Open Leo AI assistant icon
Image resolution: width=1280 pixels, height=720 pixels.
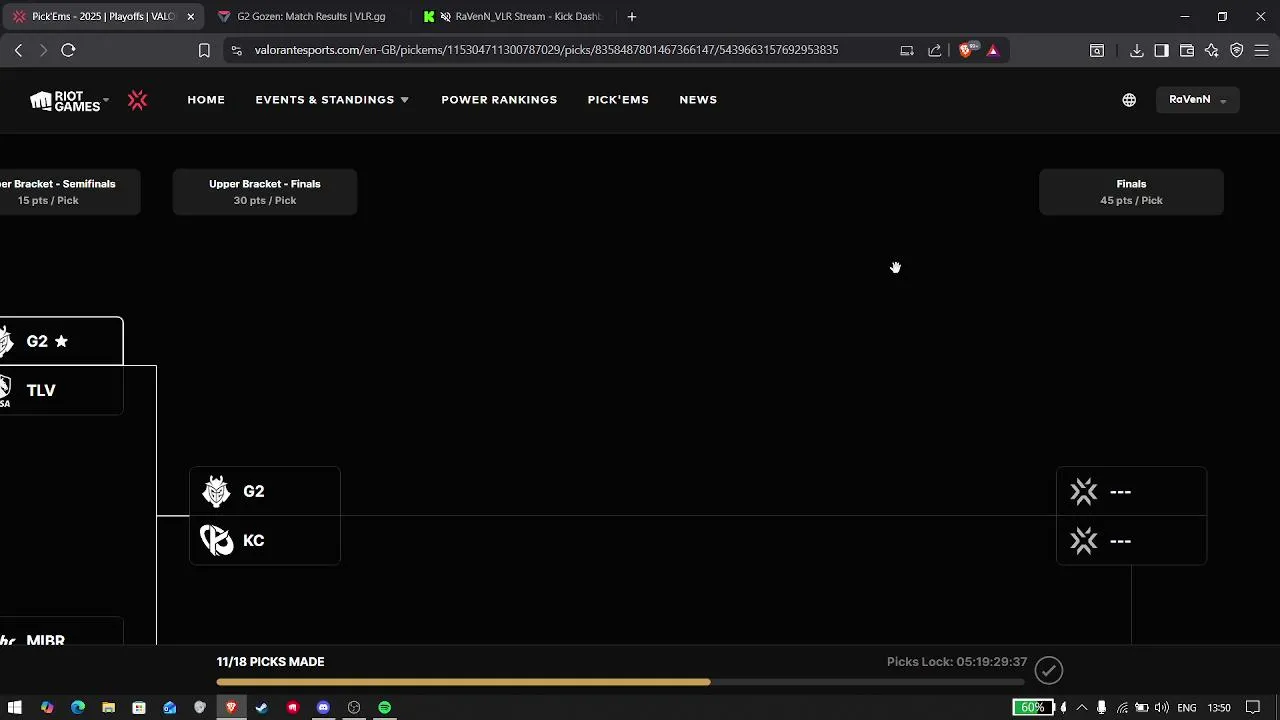(1212, 50)
